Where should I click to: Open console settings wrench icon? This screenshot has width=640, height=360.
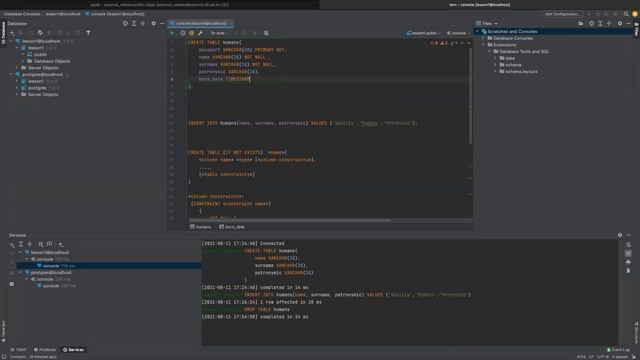tap(200, 33)
